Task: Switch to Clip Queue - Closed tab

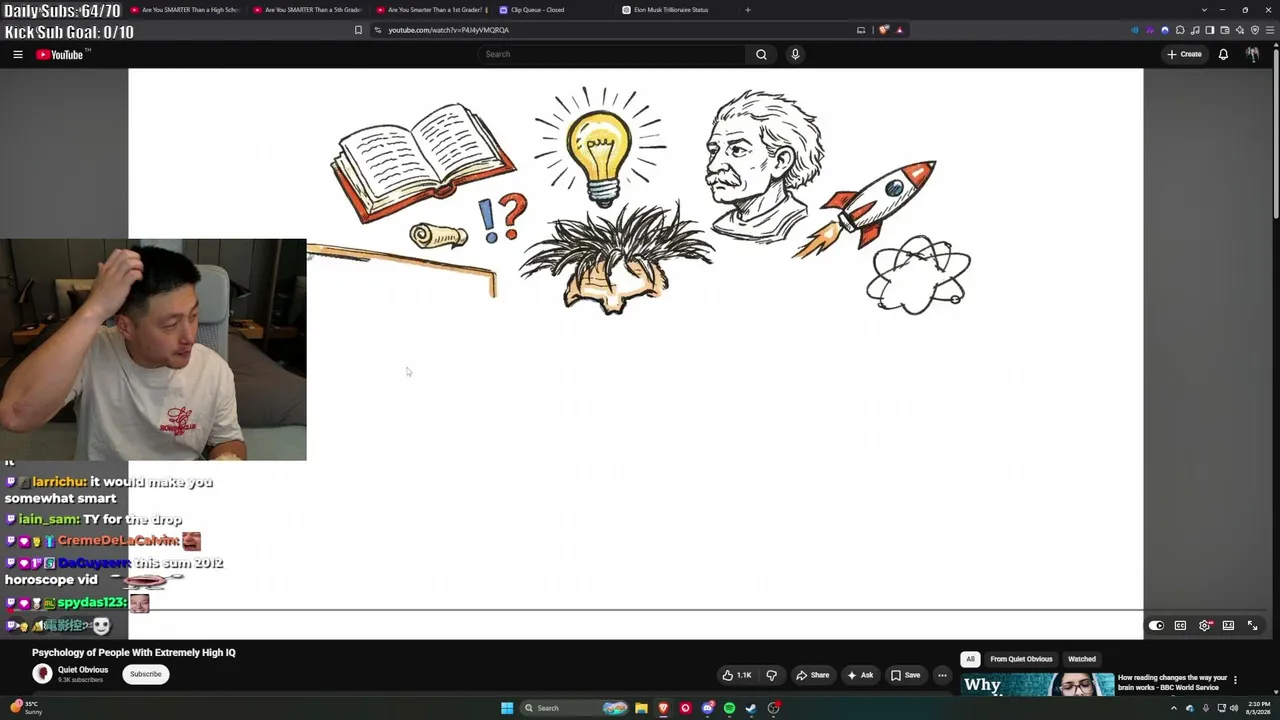Action: click(x=553, y=10)
